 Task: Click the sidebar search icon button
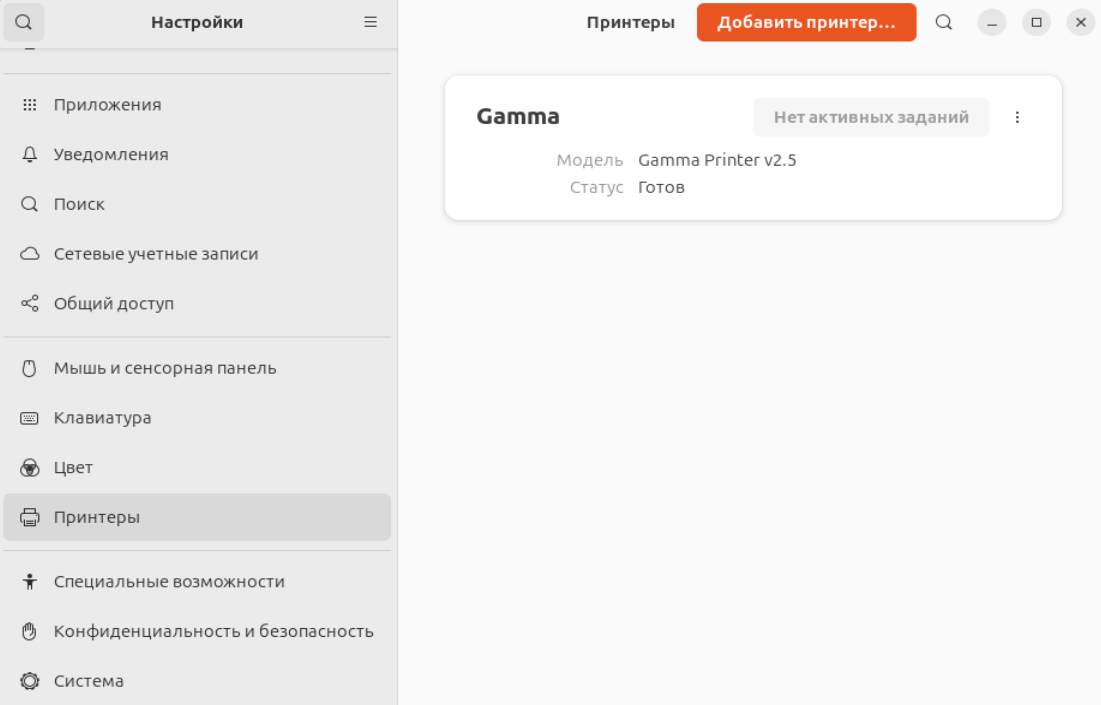click(x=23, y=22)
